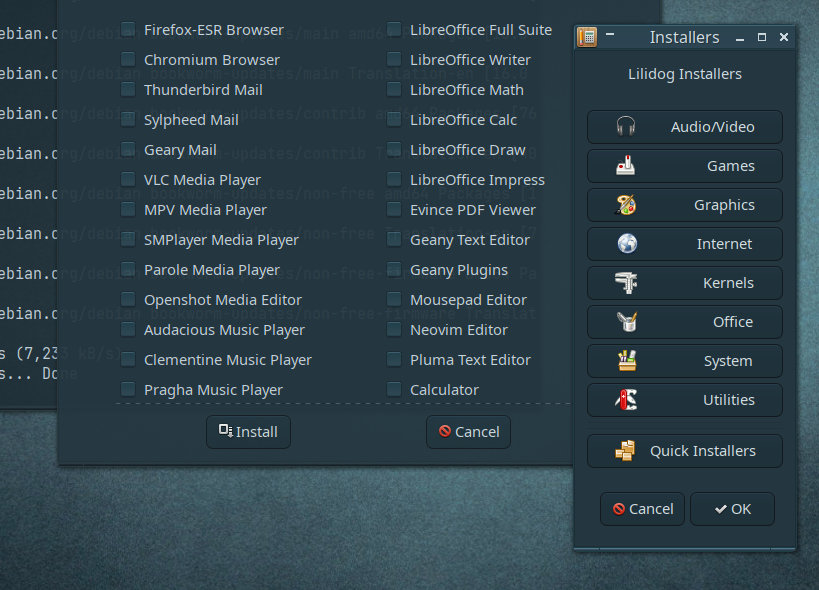819x590 pixels.
Task: Open Office installers pencil cup icon
Action: tap(627, 322)
